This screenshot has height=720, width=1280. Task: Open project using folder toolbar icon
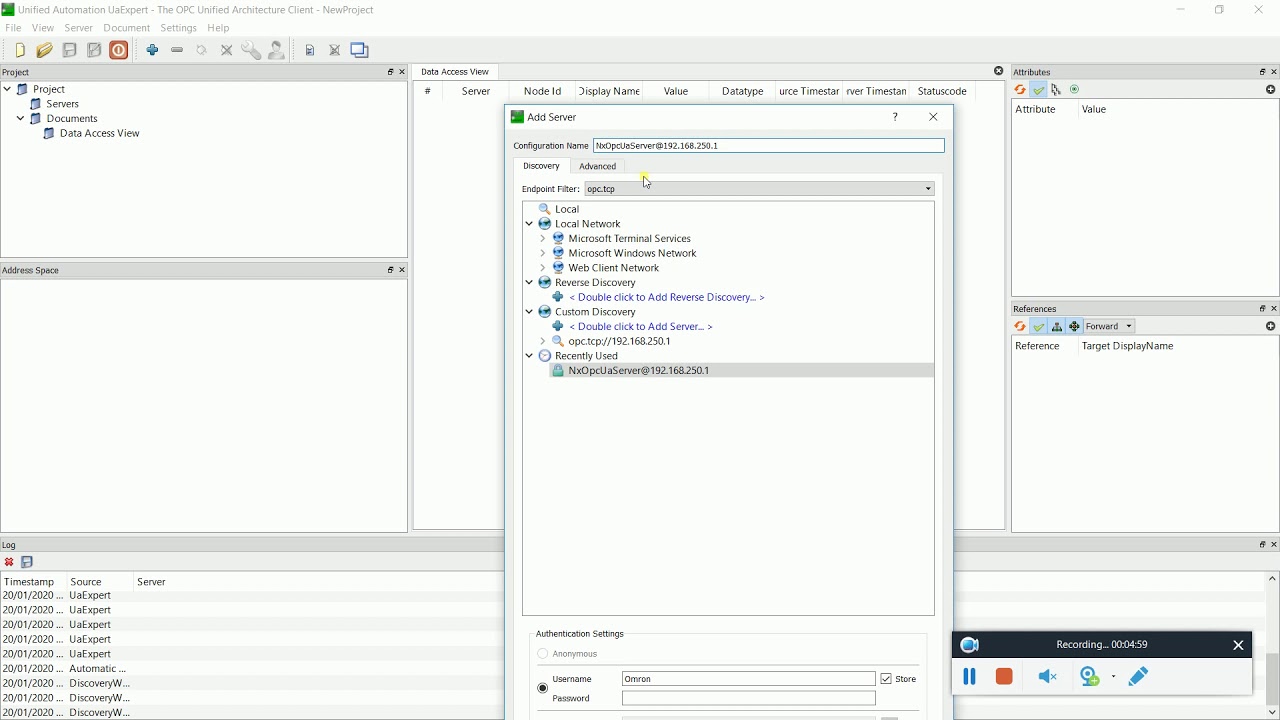tap(44, 50)
